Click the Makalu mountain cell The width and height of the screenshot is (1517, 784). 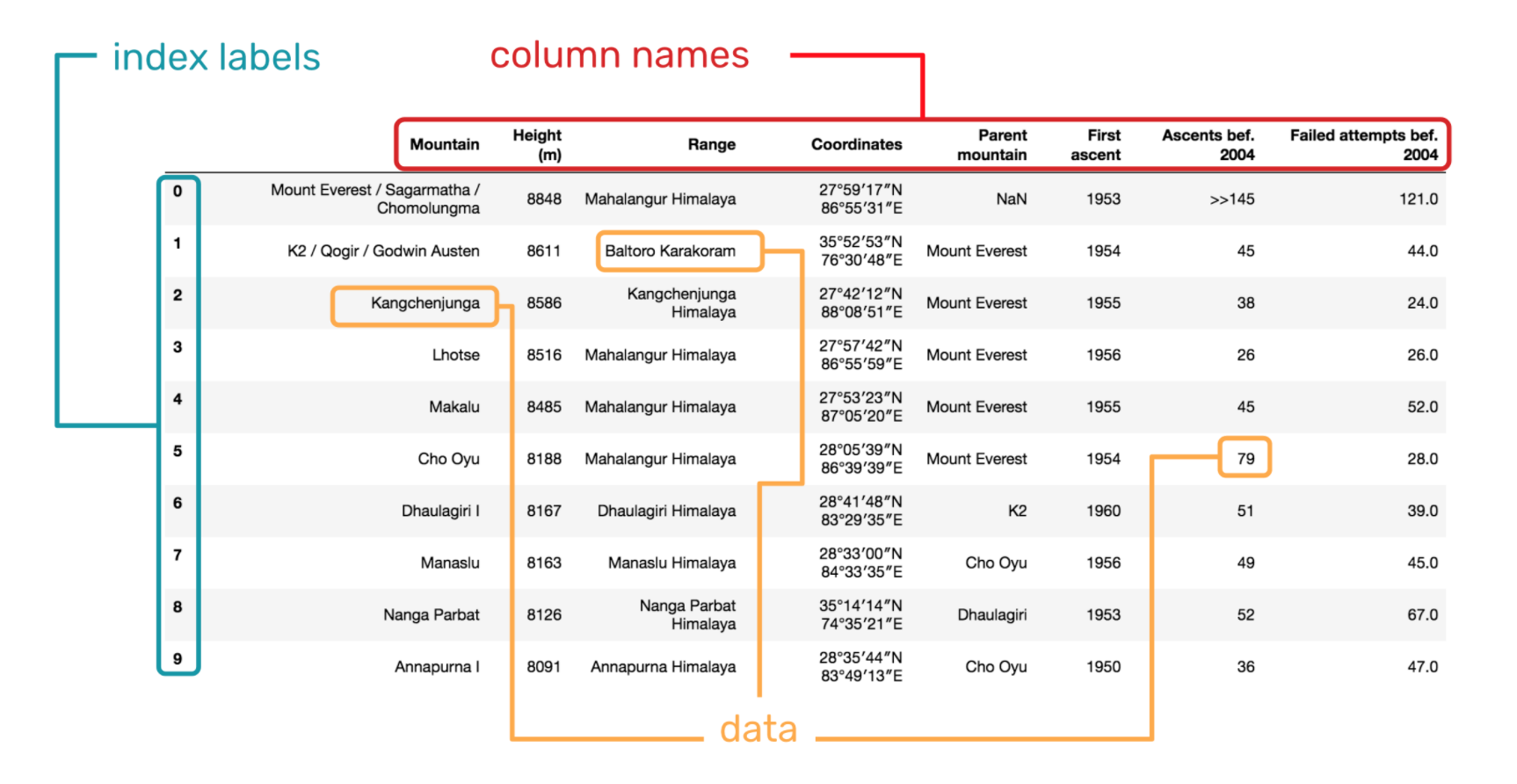coord(454,406)
